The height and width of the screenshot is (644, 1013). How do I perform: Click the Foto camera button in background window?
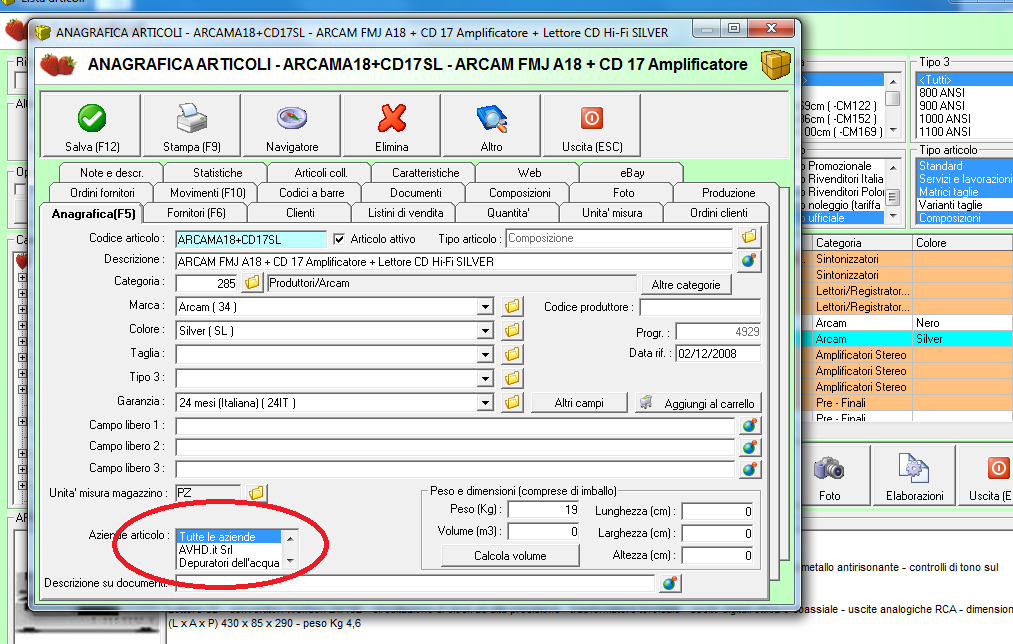point(829,477)
